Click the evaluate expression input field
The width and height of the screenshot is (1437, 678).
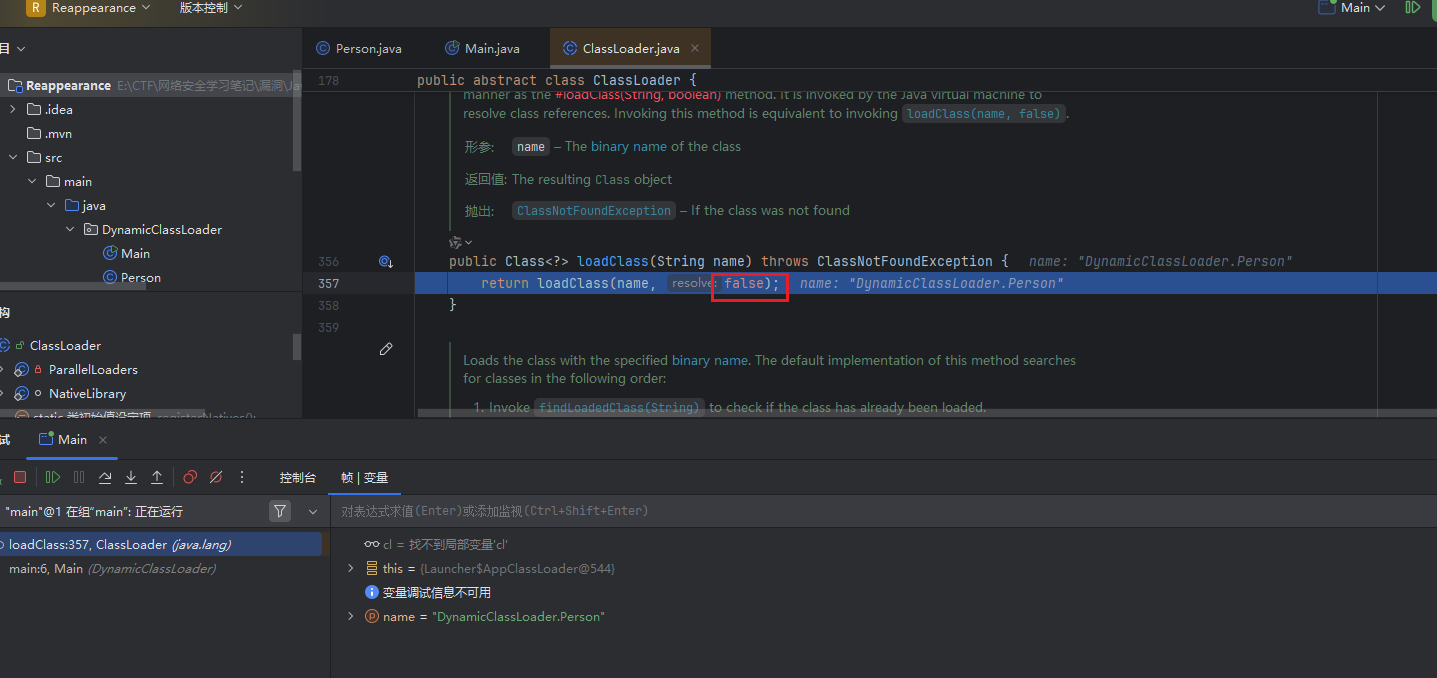700,511
